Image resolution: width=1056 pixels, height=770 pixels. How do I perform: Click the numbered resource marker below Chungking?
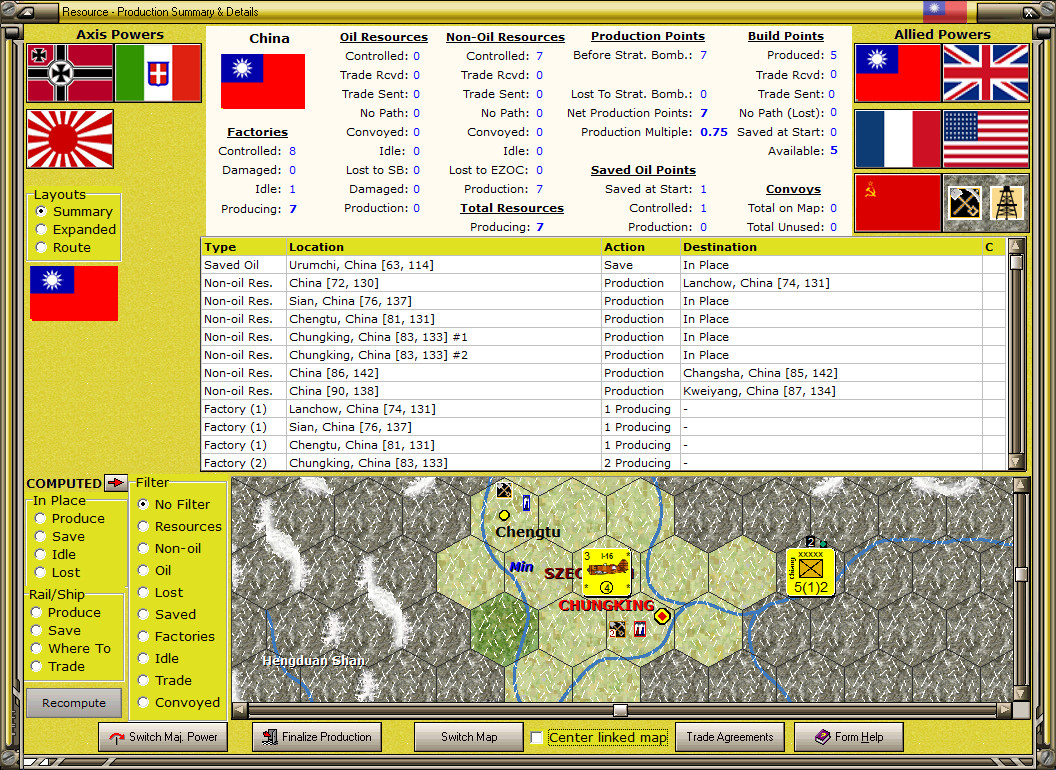point(617,629)
